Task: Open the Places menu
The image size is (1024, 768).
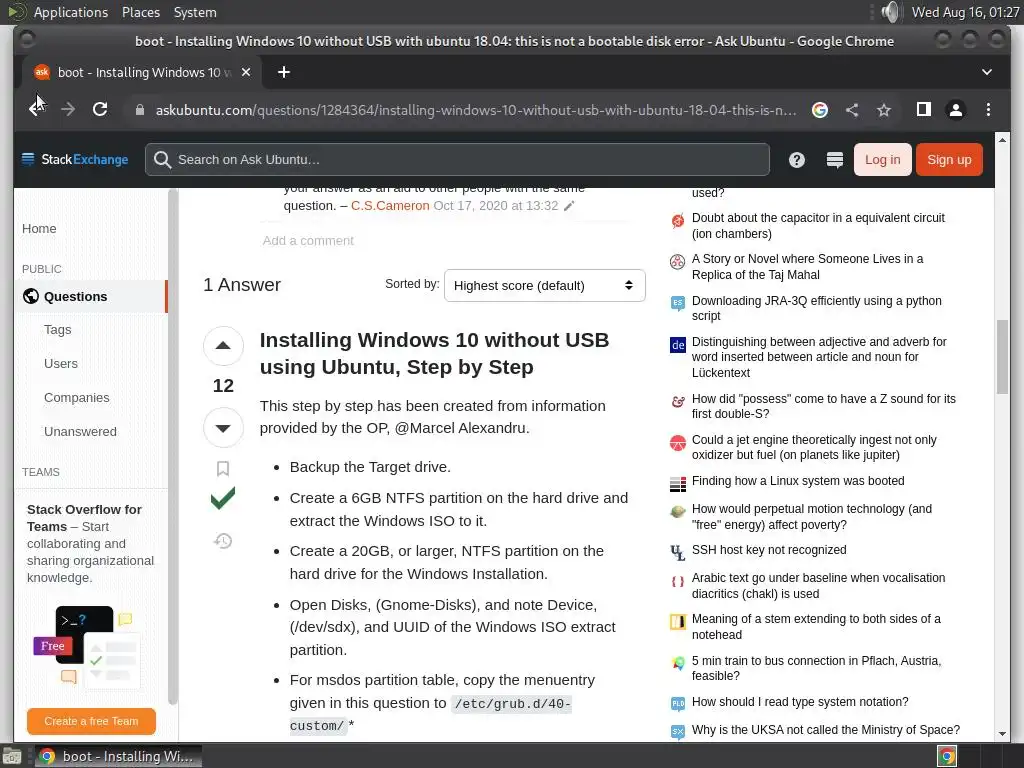Action: coord(140,12)
